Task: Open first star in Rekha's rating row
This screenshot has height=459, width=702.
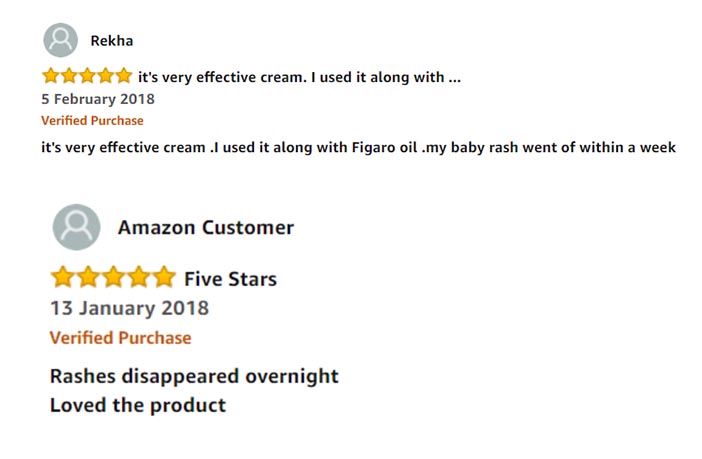Action: [51, 76]
